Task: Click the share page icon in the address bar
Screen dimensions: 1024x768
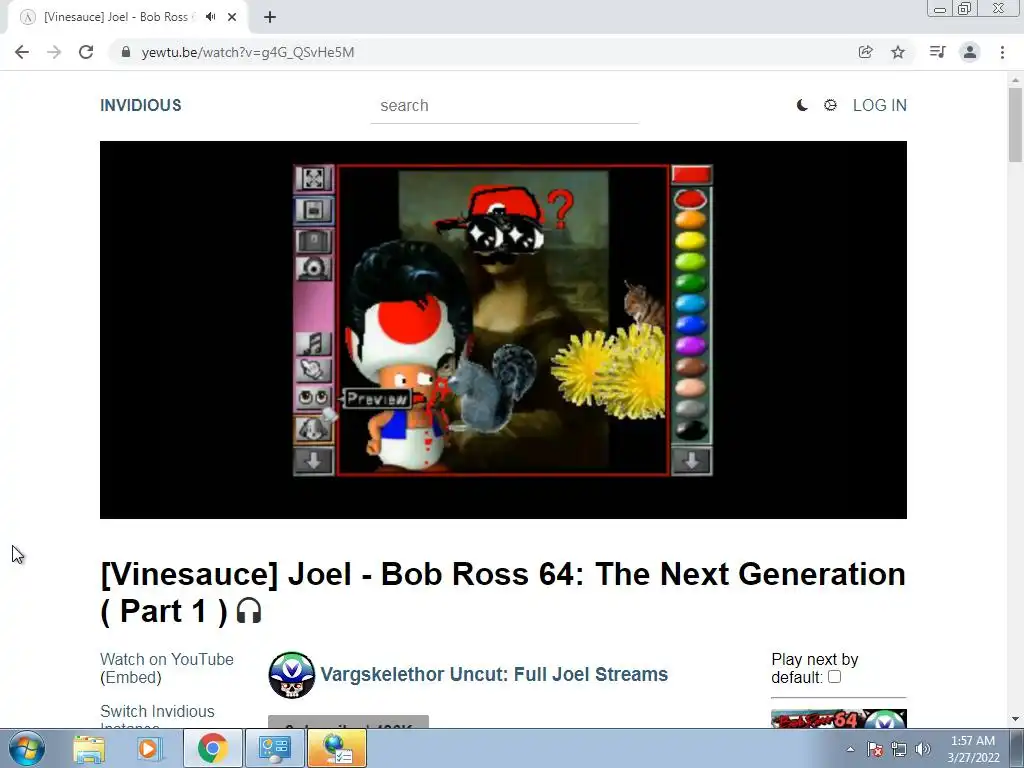Action: point(865,52)
